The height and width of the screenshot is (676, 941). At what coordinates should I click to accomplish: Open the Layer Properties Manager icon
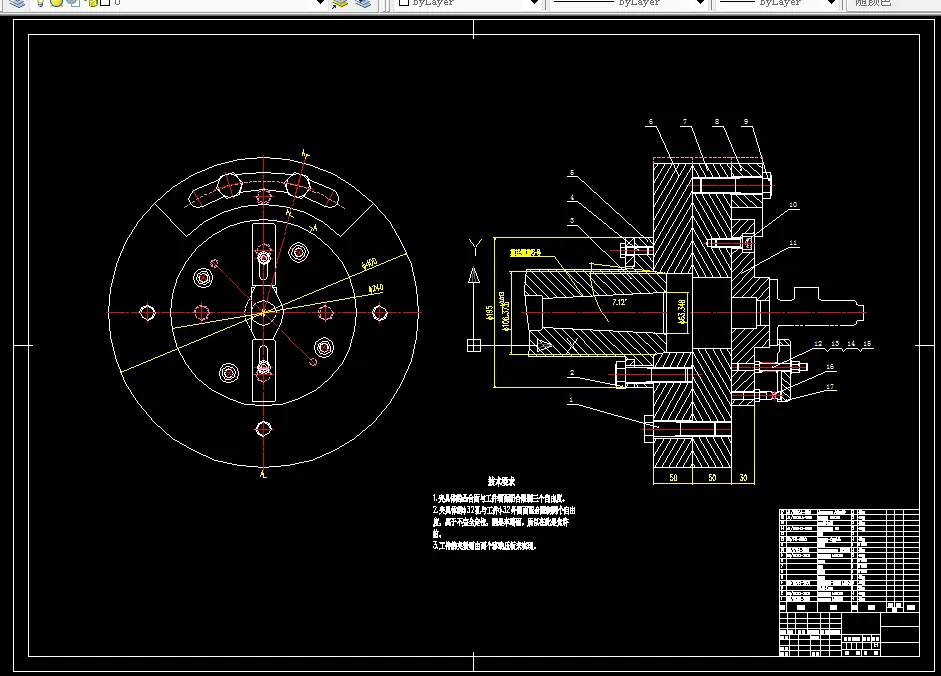pos(17,3)
